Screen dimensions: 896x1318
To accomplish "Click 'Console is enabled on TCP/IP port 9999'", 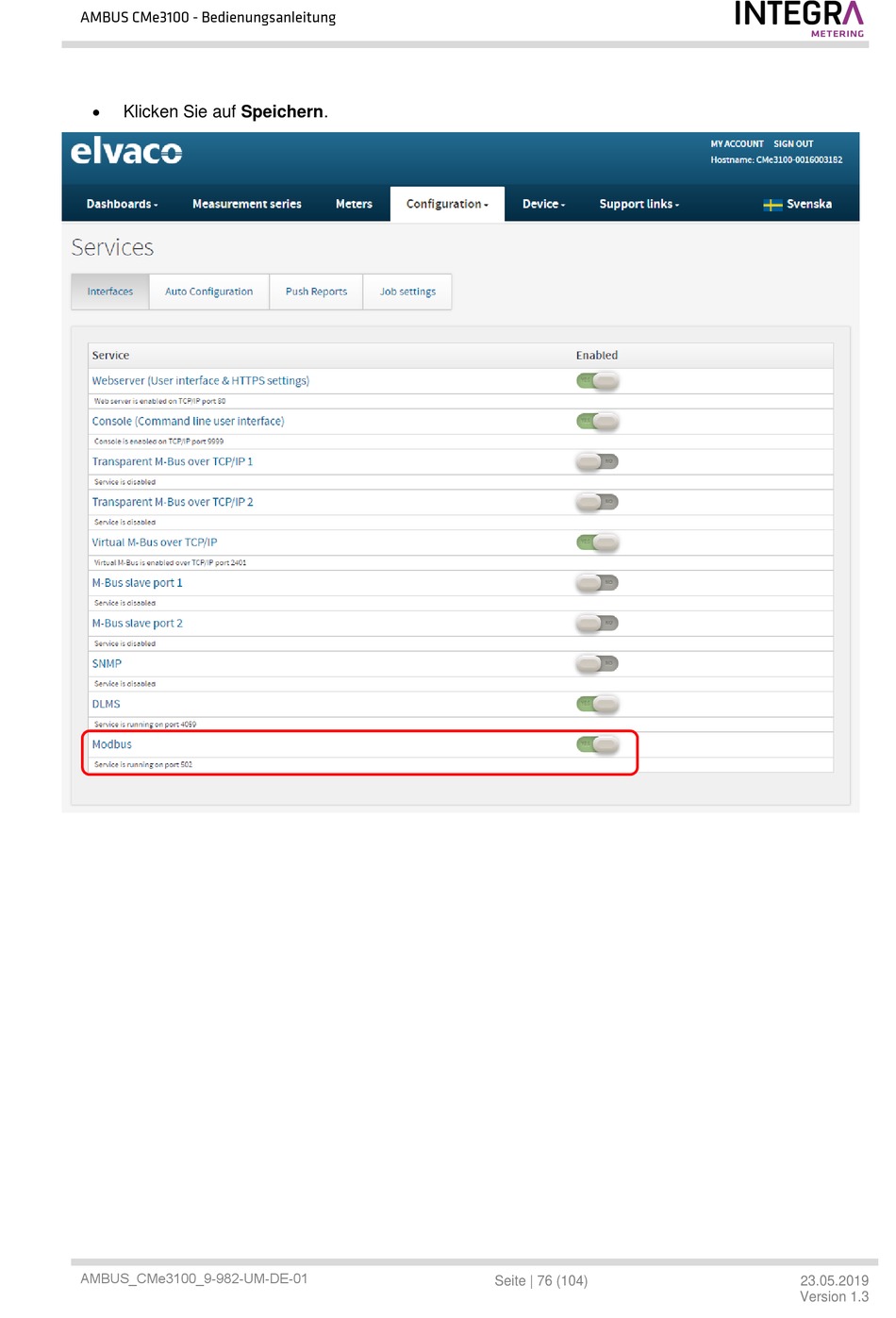I will [x=158, y=442].
